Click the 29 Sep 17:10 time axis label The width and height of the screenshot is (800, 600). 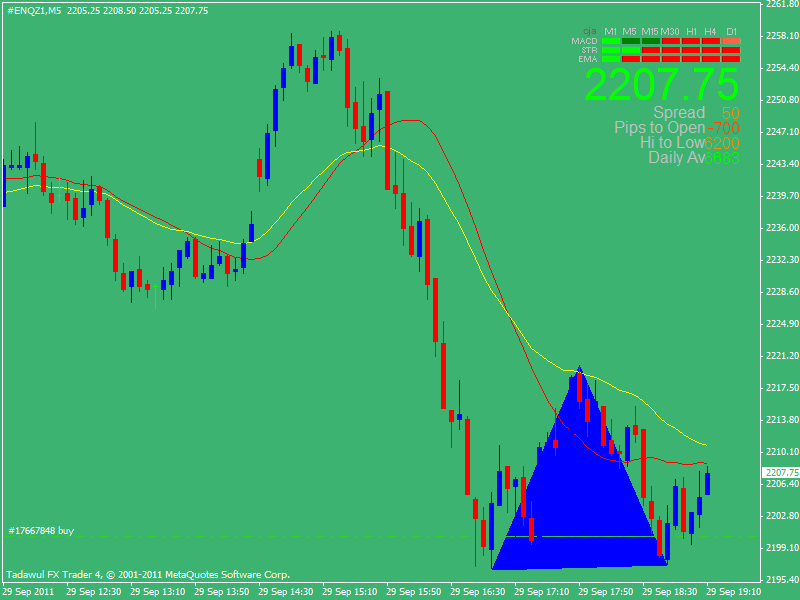(545, 592)
